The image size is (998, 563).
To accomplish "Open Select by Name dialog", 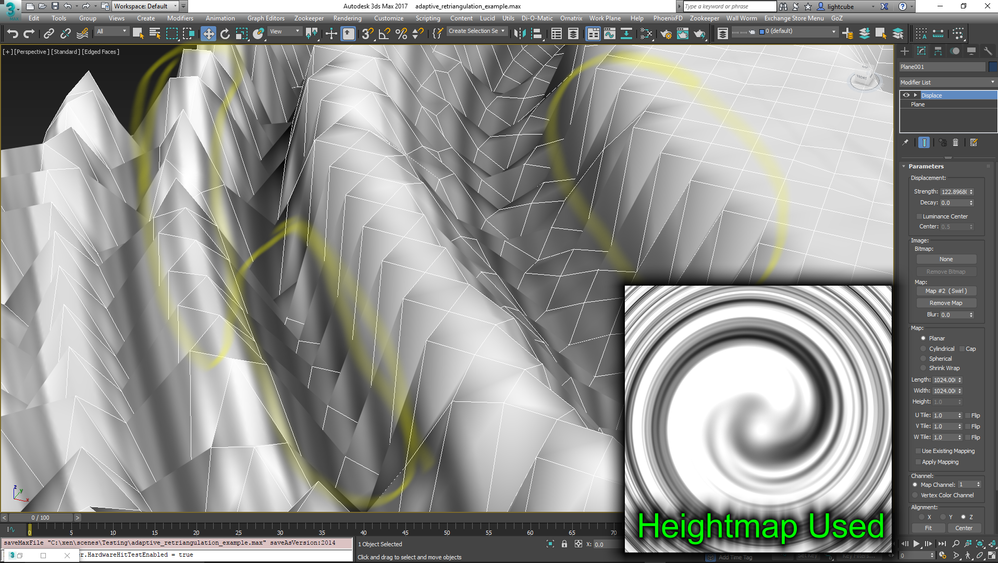I will point(155,34).
